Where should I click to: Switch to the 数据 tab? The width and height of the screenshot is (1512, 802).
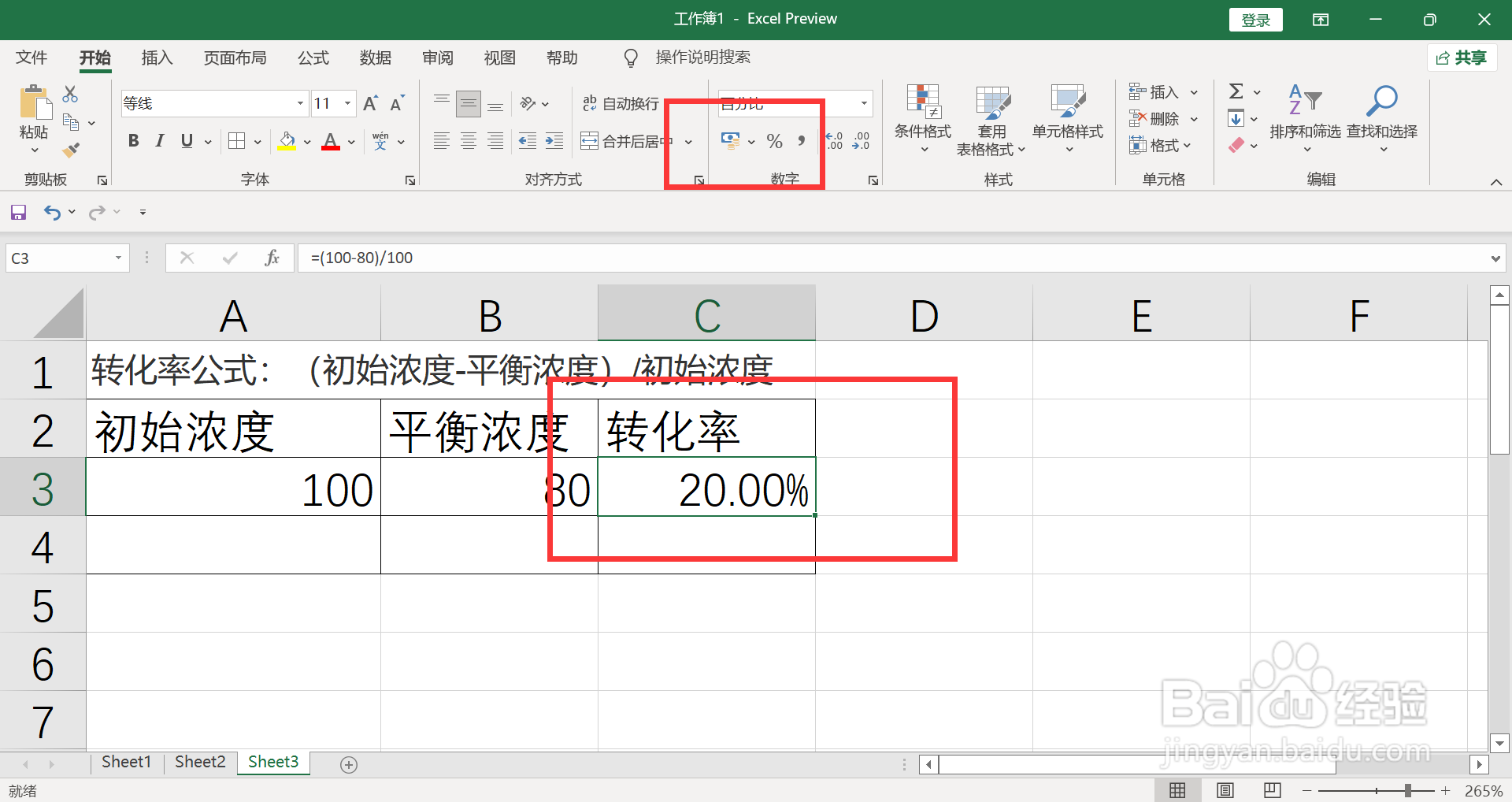[376, 58]
